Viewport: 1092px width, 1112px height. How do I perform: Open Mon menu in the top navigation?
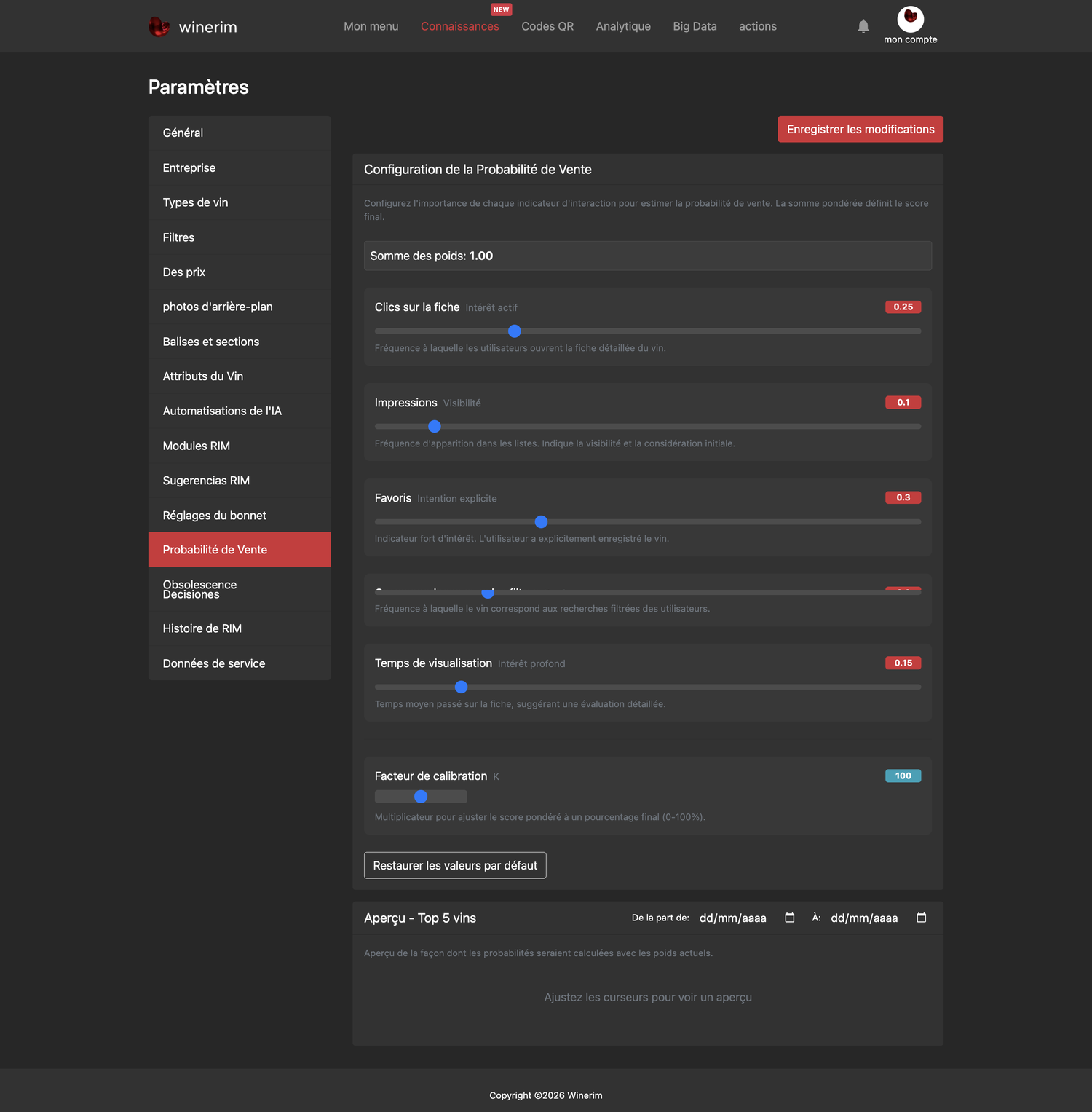coord(371,26)
